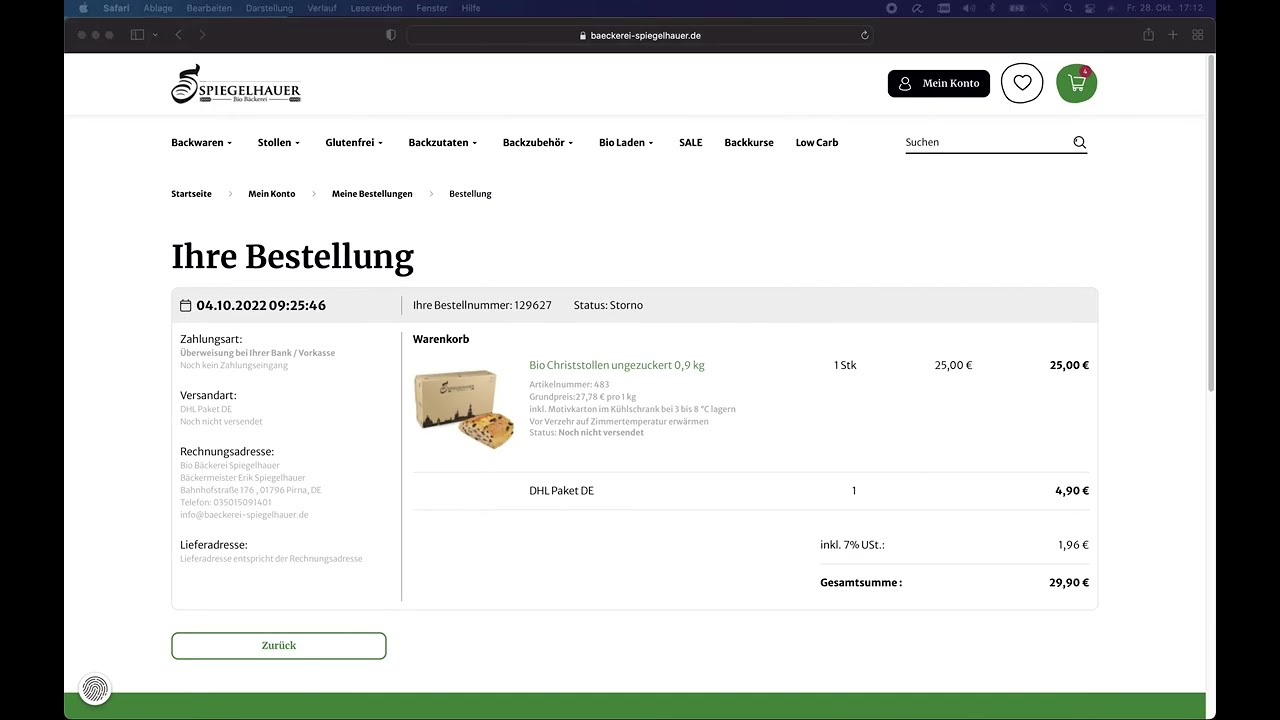Click shipping price 4,90 €
This screenshot has width=1280, height=720.
click(1072, 491)
